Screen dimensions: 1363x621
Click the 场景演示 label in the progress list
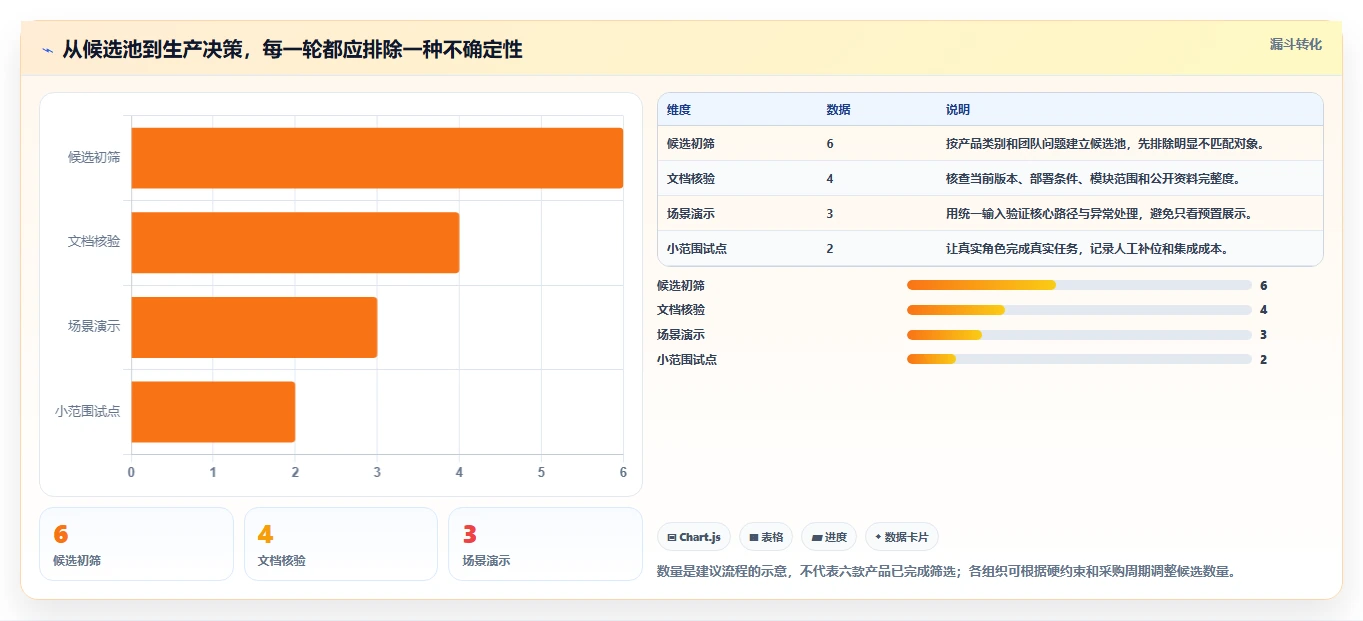pos(681,335)
